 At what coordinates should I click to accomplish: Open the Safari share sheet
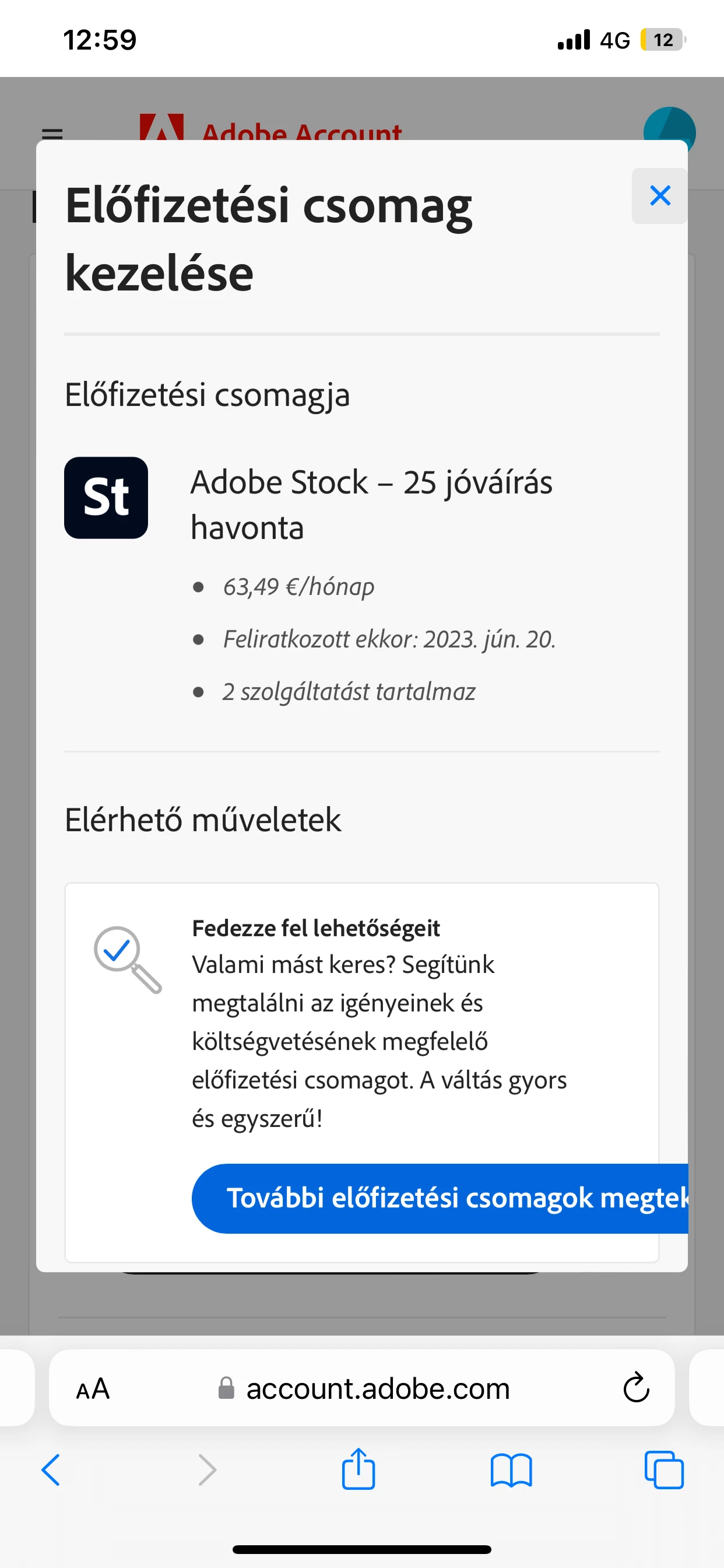point(359,1469)
